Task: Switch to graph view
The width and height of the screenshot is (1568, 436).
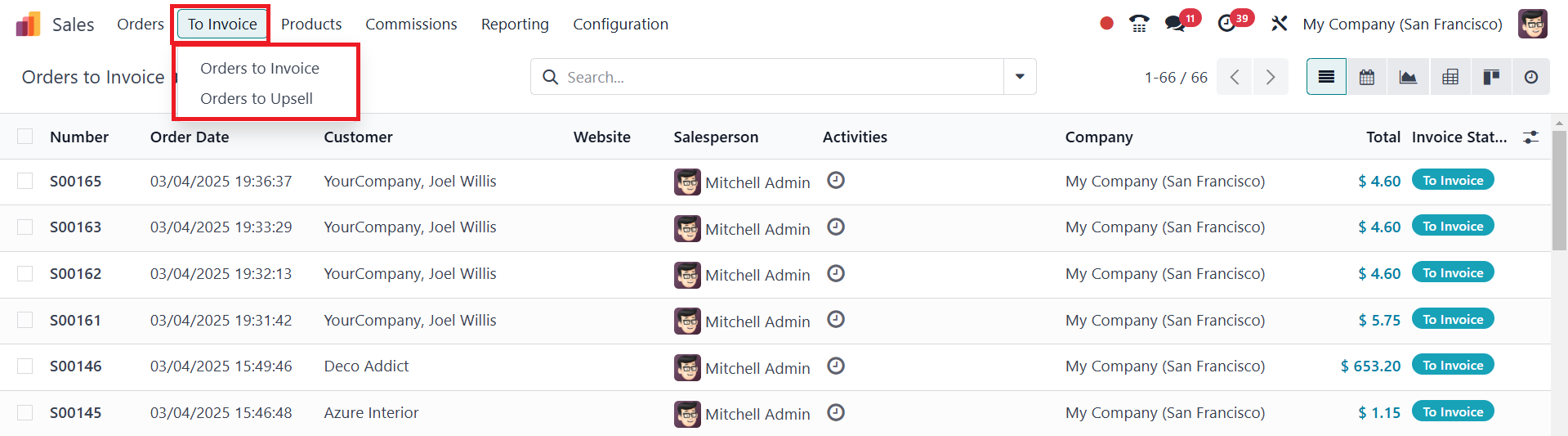Action: pos(1408,77)
